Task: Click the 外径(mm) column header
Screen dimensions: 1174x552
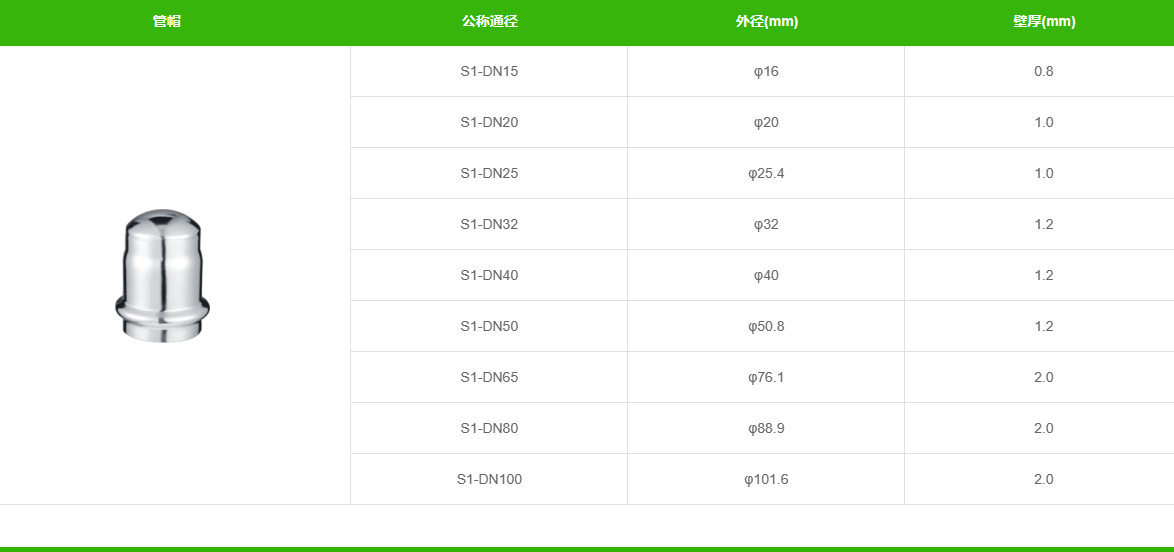Action: tap(767, 22)
